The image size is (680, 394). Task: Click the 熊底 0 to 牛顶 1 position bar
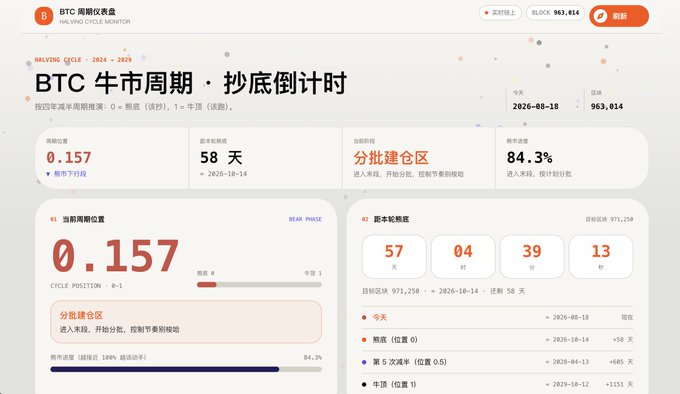click(259, 285)
